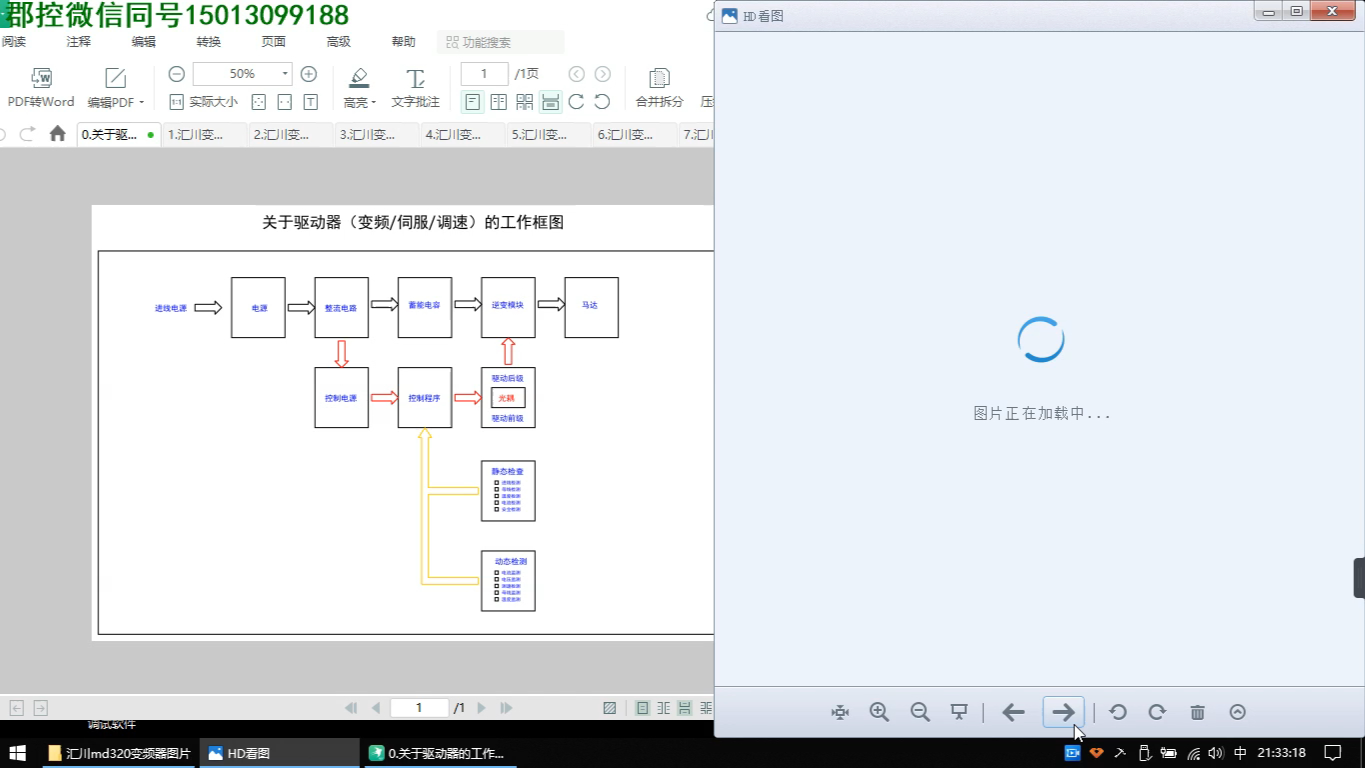
Task: Click the page number input in PDF toolbar
Action: tap(484, 74)
